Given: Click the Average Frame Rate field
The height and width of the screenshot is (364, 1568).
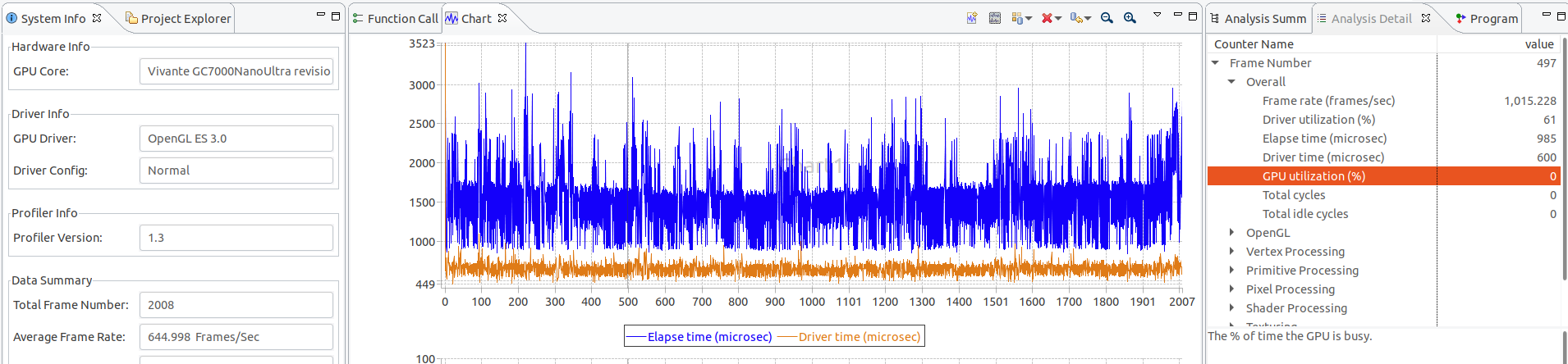Looking at the screenshot, I should (x=236, y=337).
